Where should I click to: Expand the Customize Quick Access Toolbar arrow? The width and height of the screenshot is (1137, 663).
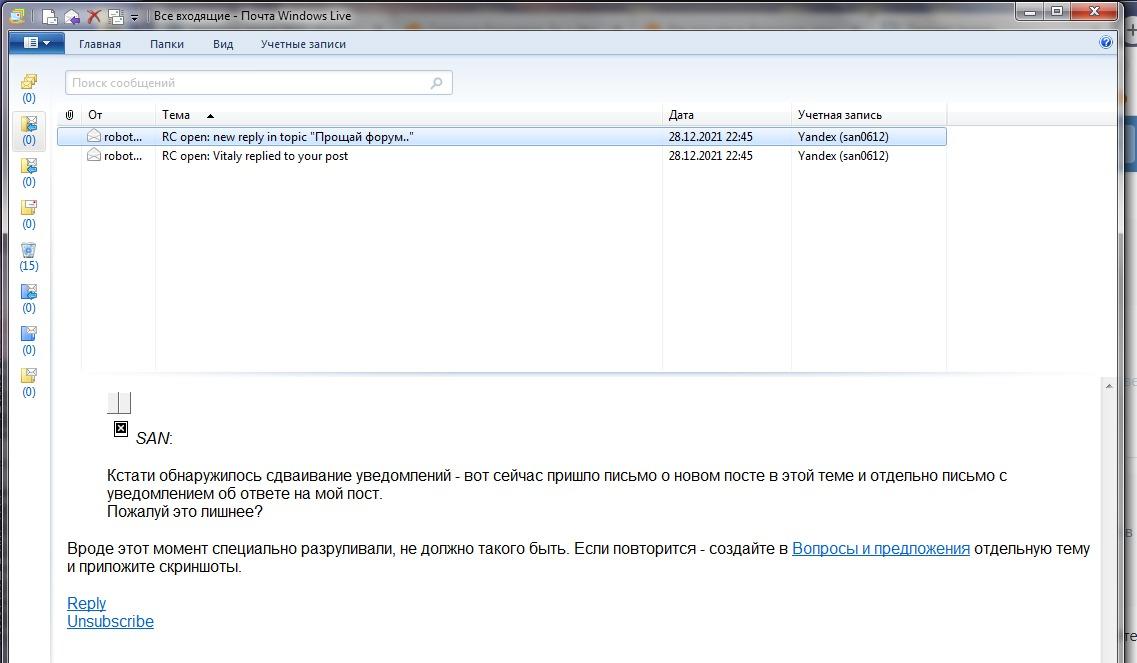point(135,17)
